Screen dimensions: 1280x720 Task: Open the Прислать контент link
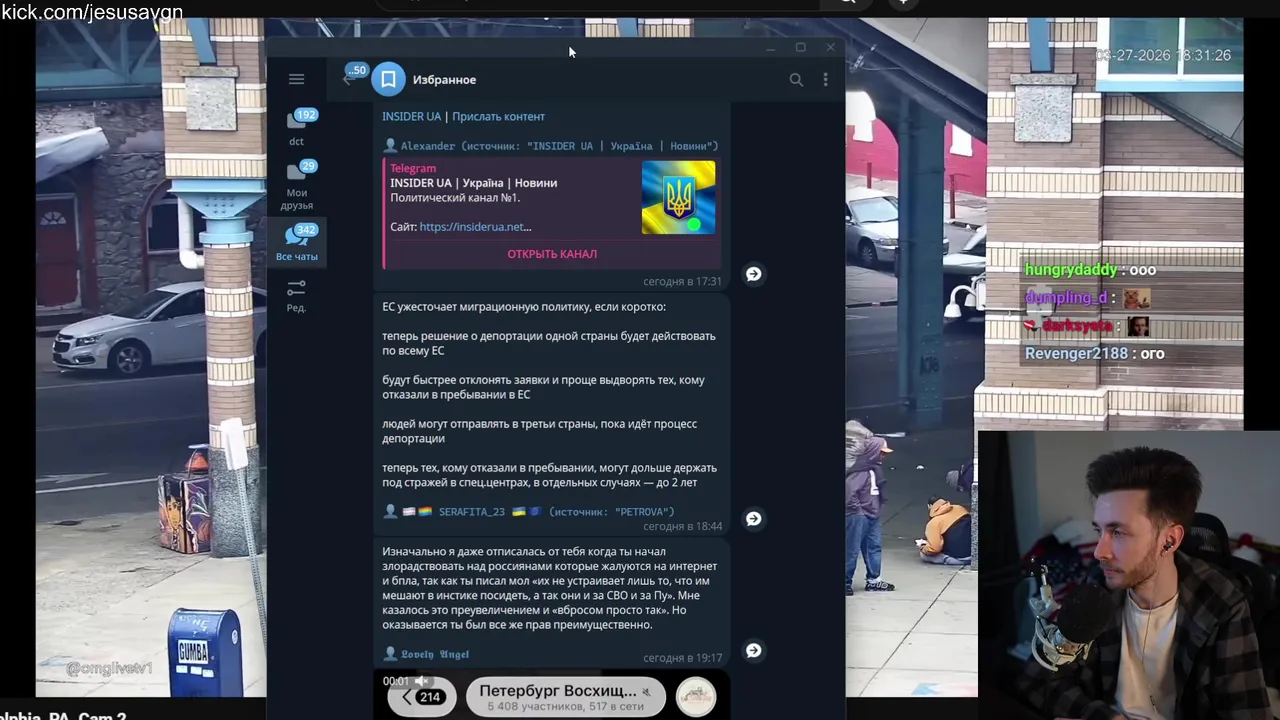498,116
